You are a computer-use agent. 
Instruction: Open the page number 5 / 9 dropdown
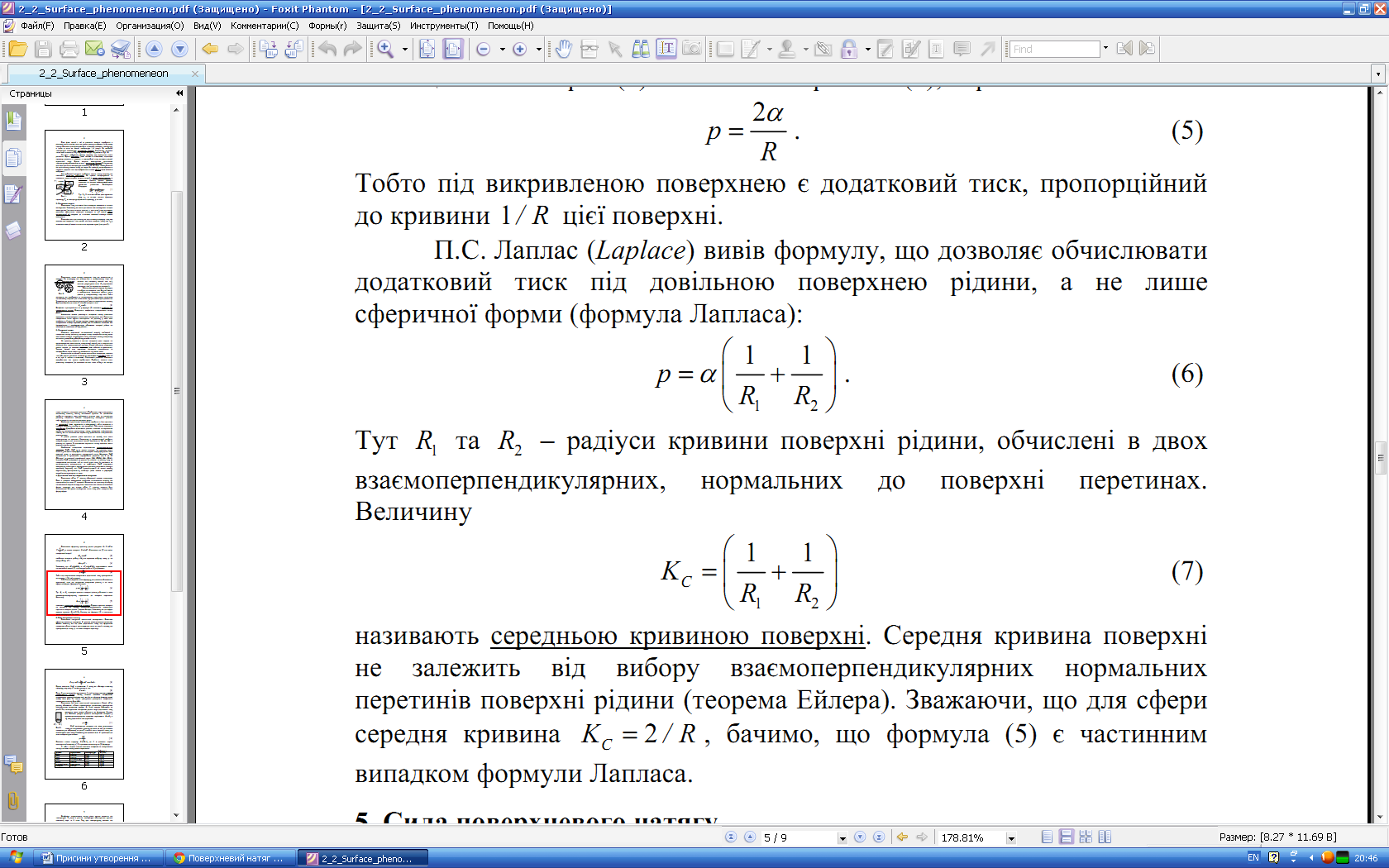pyautogui.click(x=842, y=838)
